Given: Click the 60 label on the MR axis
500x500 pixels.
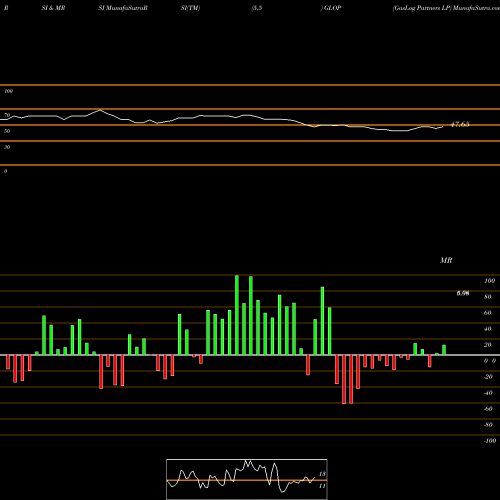Looking at the screenshot, I should coord(488,313).
